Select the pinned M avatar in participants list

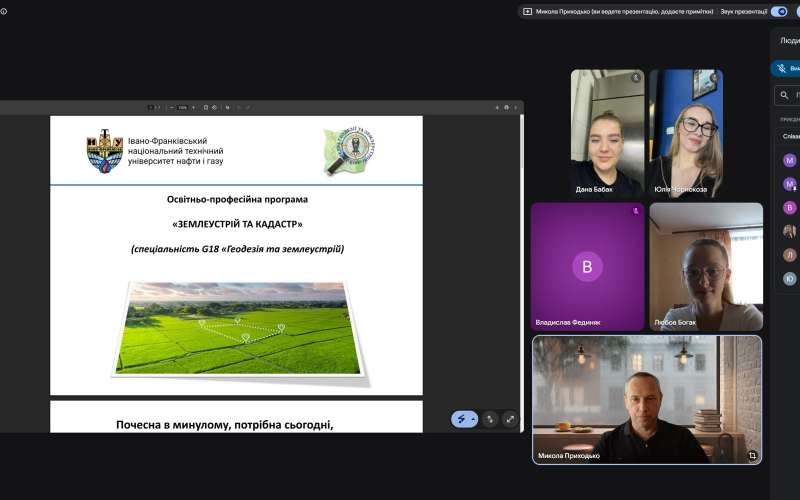[x=789, y=184]
